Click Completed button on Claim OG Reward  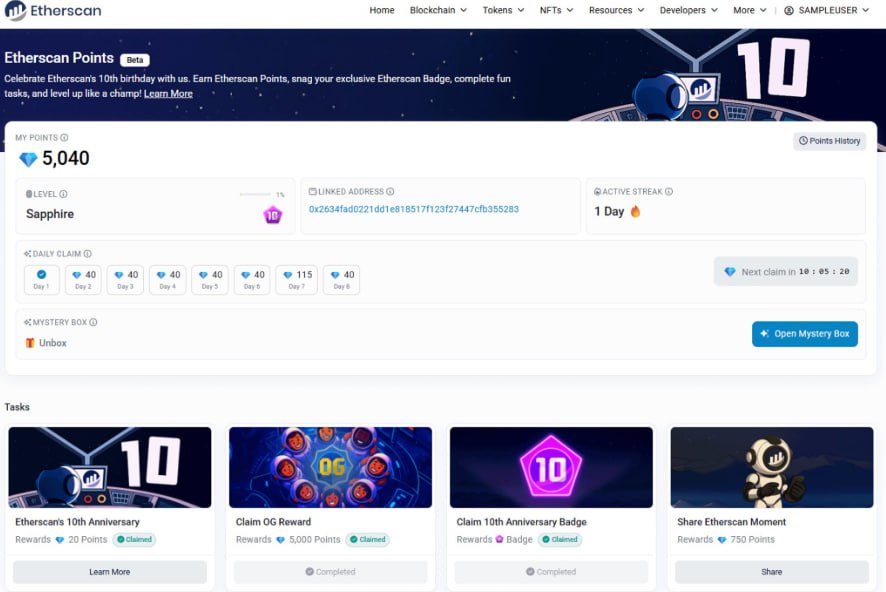[331, 572]
